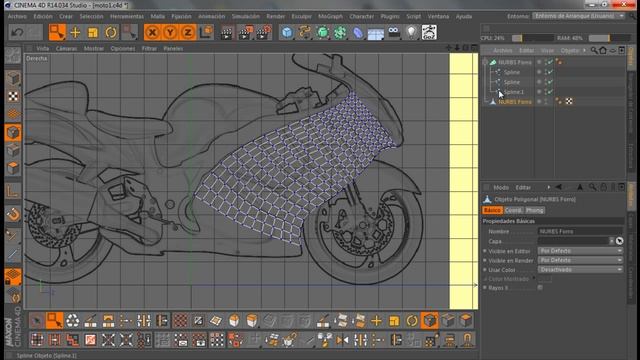Screen dimensions: 640x360
Task: Switch to the Phong tab
Action: pyautogui.click(x=534, y=210)
